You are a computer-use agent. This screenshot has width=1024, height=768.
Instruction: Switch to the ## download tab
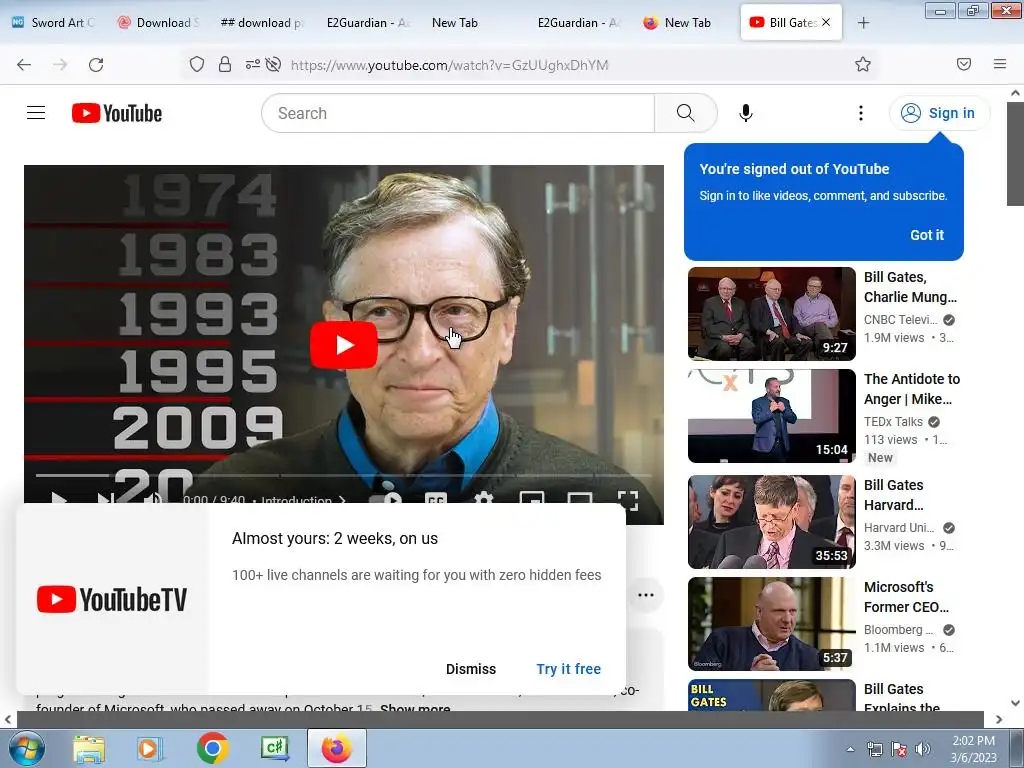pos(261,23)
